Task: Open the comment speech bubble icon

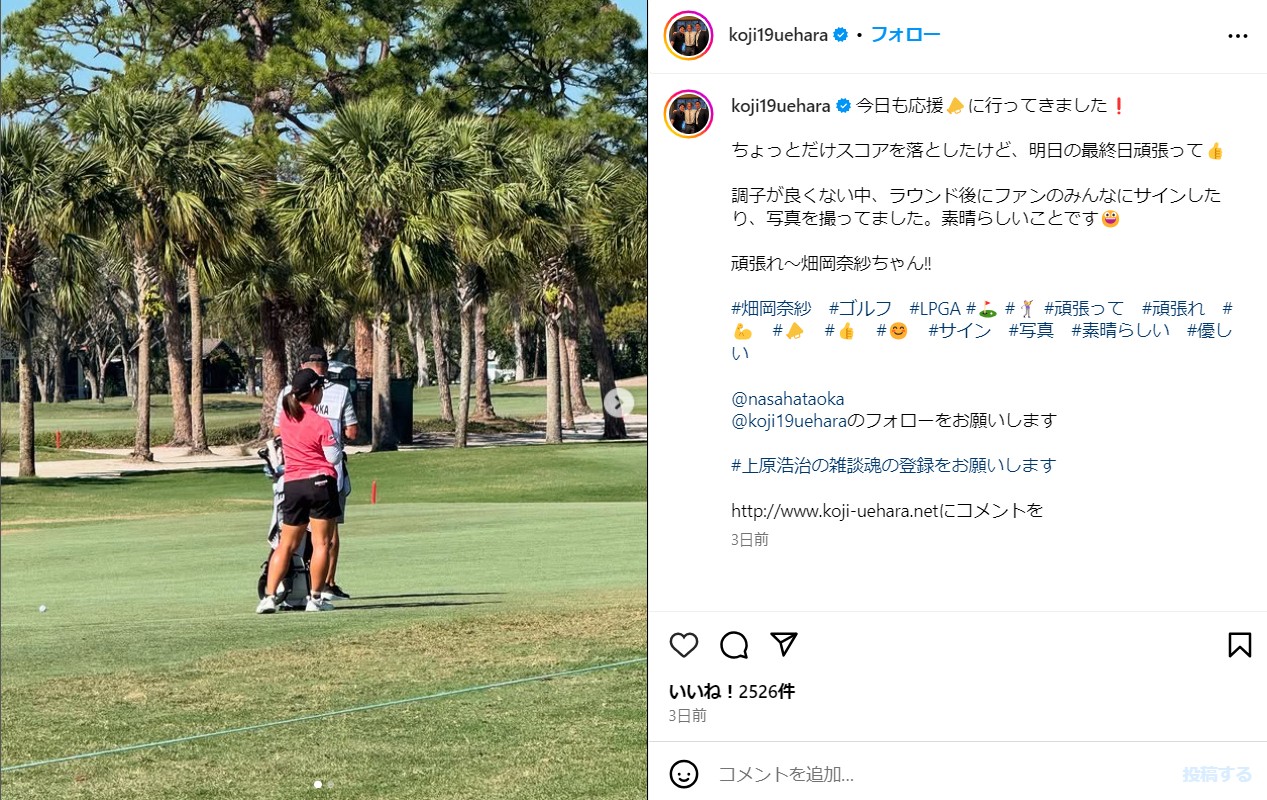Action: [x=734, y=645]
